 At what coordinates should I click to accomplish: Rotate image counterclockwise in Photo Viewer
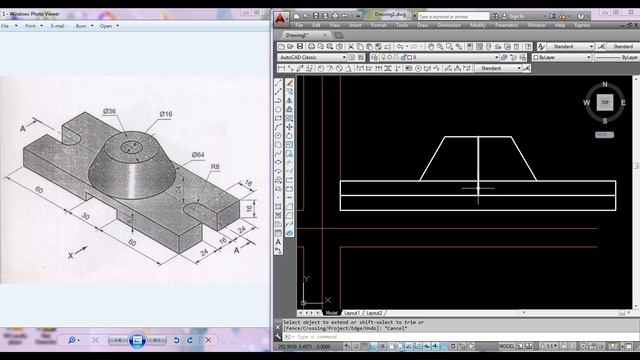point(176,340)
